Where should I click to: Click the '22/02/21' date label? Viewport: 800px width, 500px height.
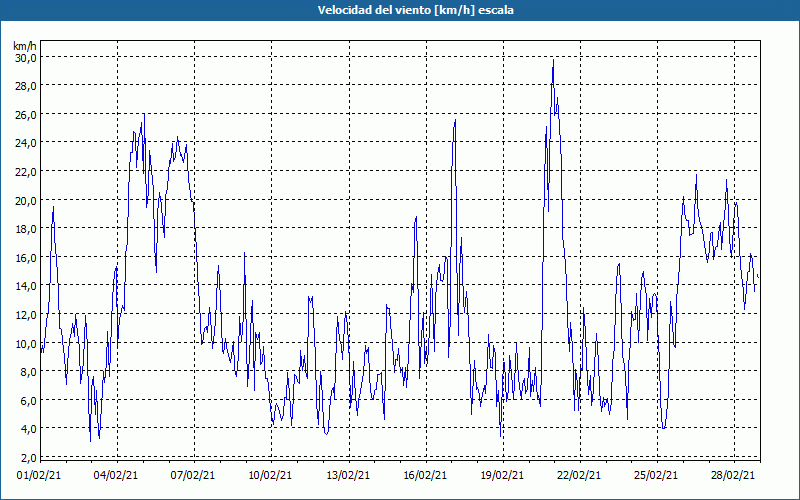579,475
